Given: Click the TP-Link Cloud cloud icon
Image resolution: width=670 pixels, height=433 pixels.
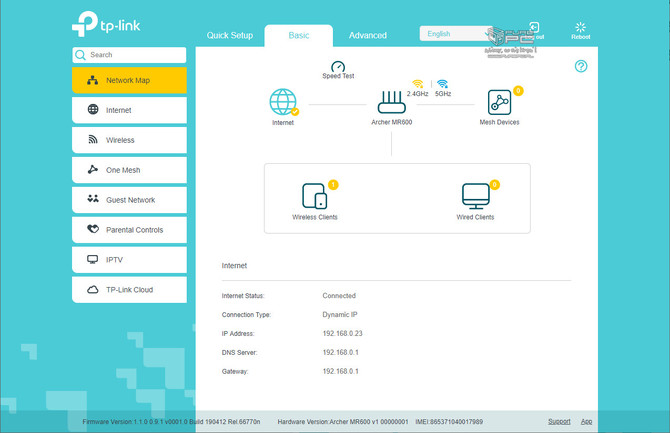Looking at the screenshot, I should (x=93, y=289).
